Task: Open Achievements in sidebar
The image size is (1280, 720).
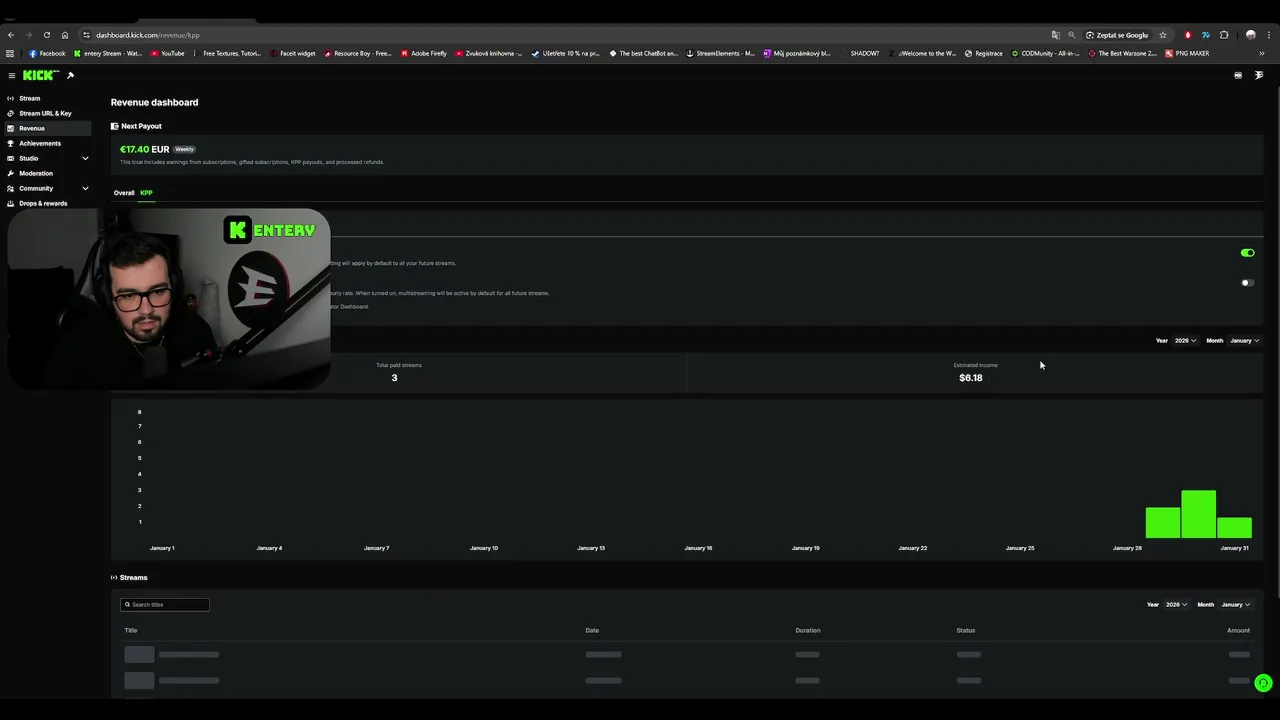Action: point(39,143)
